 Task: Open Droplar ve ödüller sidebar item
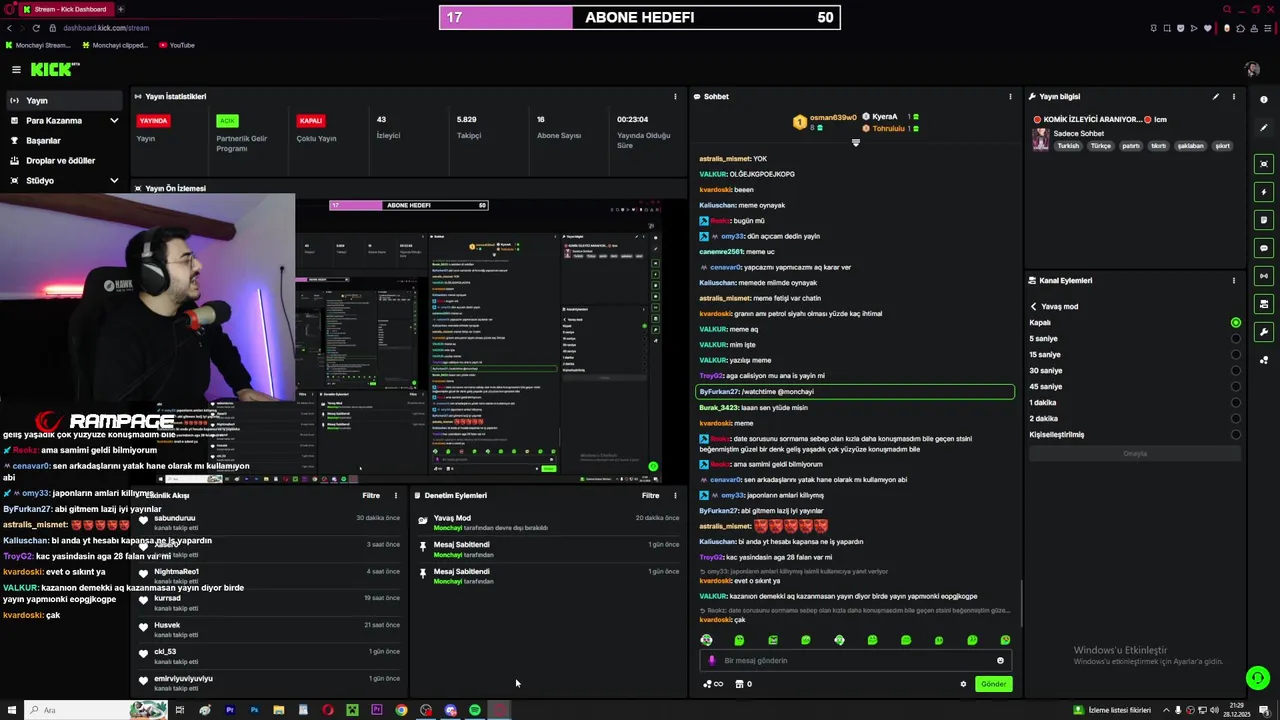(x=64, y=160)
